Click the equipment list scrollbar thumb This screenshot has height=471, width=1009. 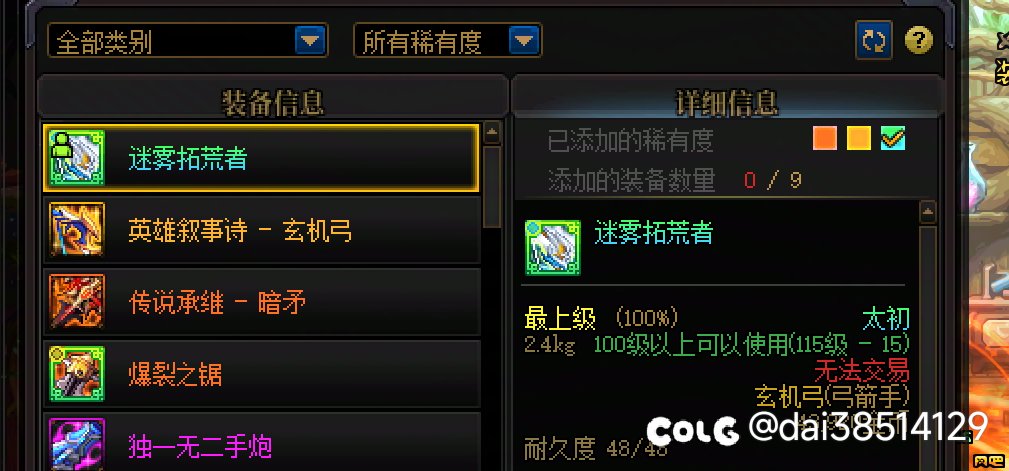(492, 187)
